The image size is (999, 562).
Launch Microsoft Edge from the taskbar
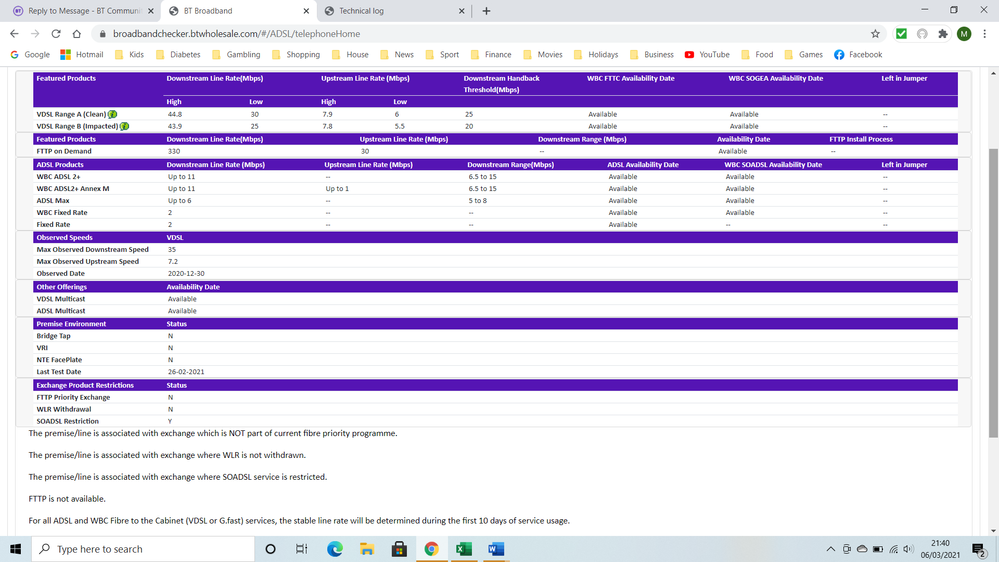[x=335, y=549]
